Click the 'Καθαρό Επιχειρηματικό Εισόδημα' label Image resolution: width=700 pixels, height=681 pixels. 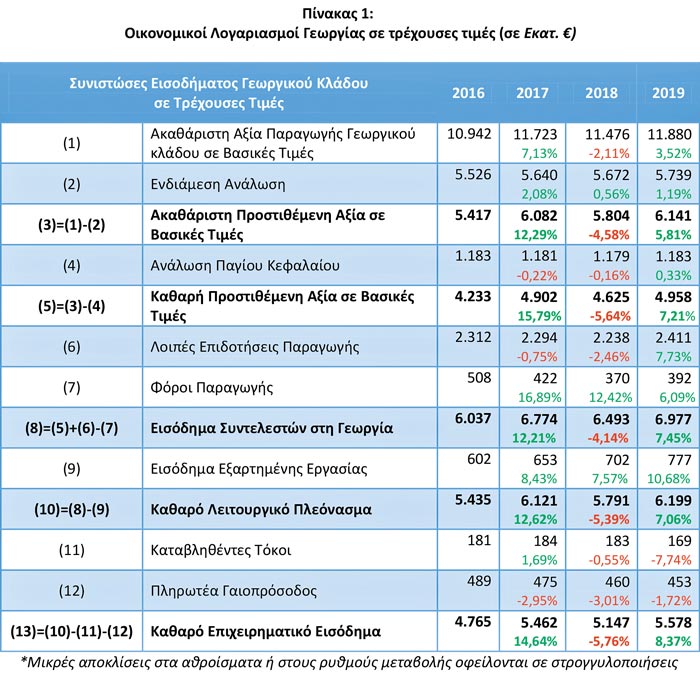(x=264, y=631)
